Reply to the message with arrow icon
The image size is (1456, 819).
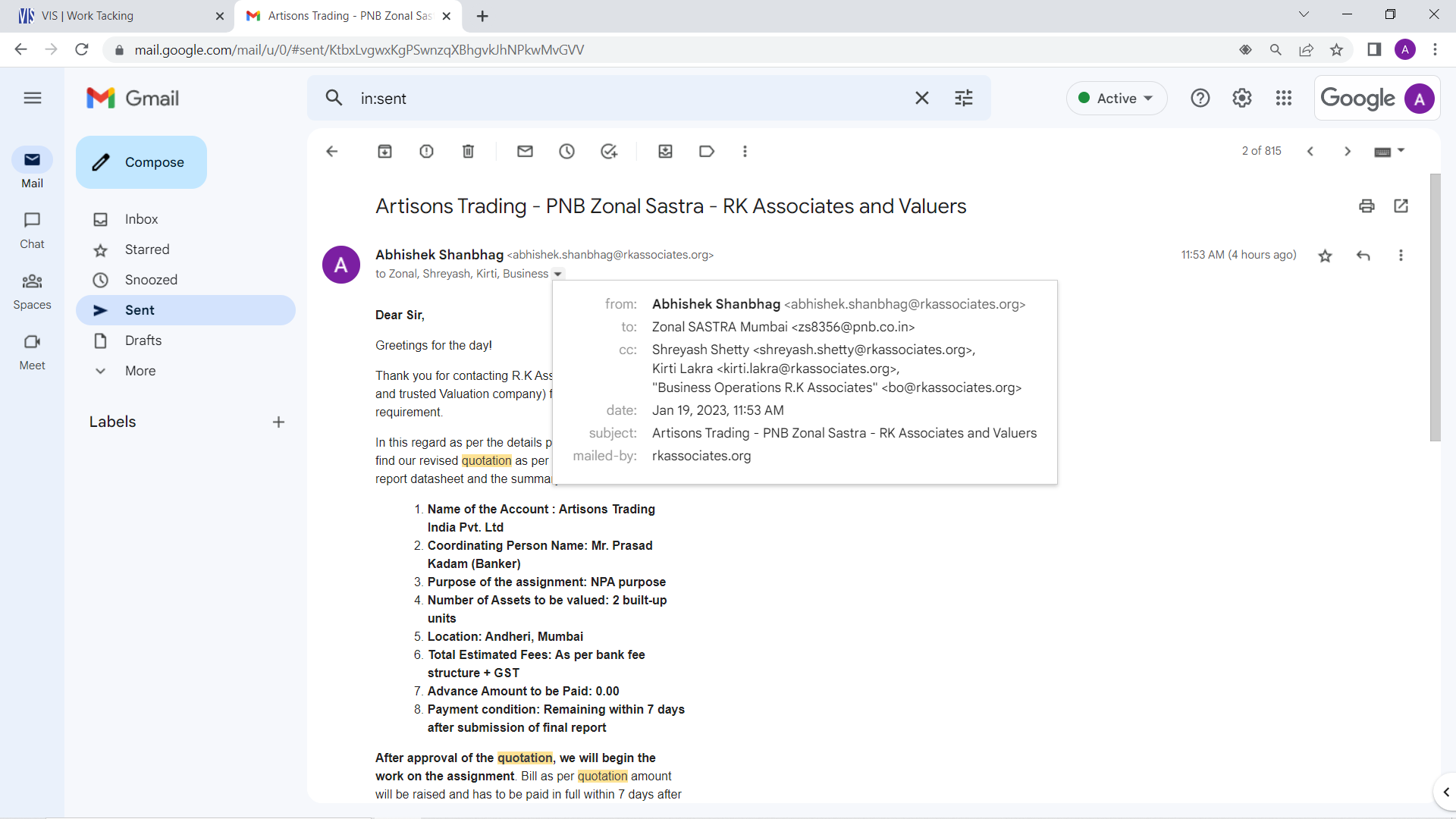tap(1363, 256)
